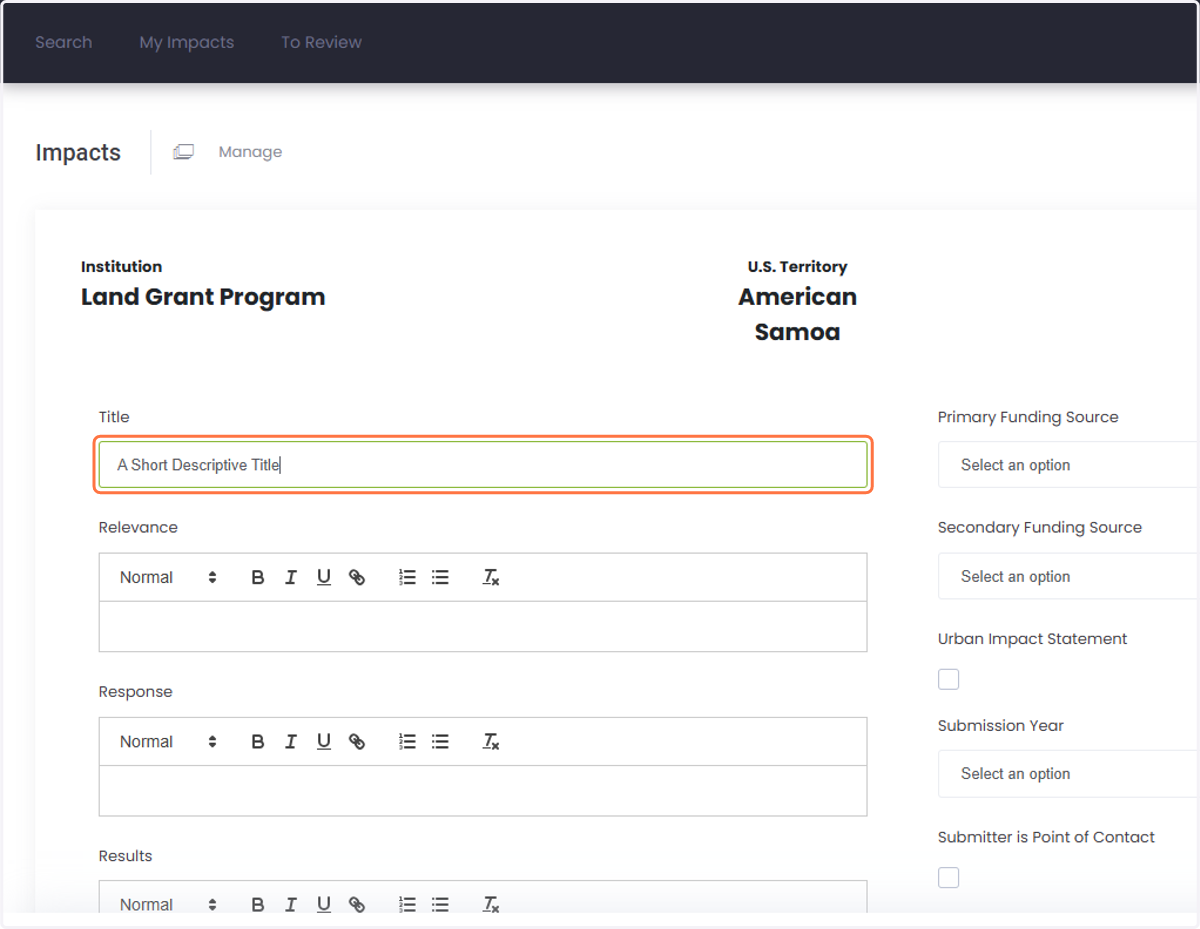Toggle underline in the Response editor toolbar
The height and width of the screenshot is (929, 1200).
[x=324, y=741]
